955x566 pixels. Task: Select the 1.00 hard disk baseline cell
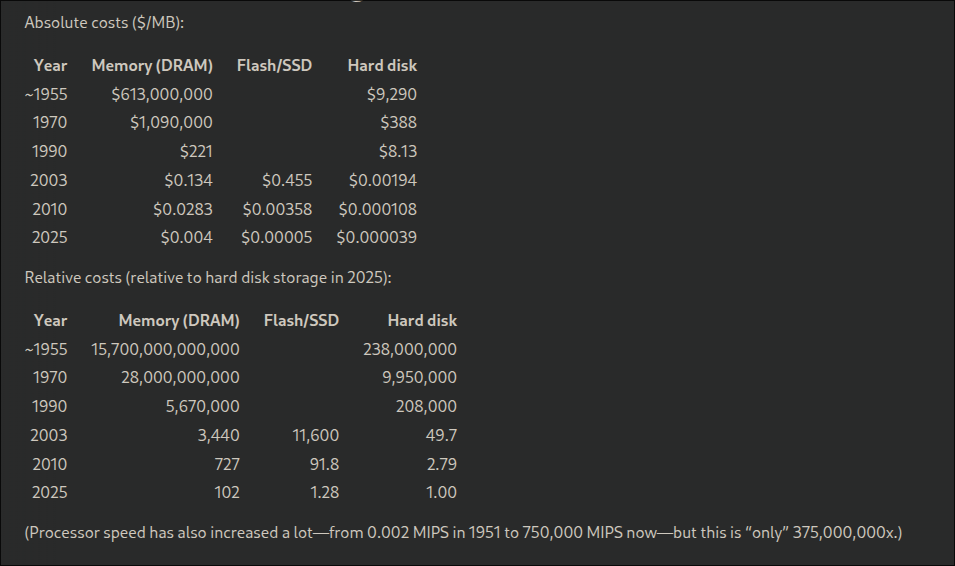point(441,493)
